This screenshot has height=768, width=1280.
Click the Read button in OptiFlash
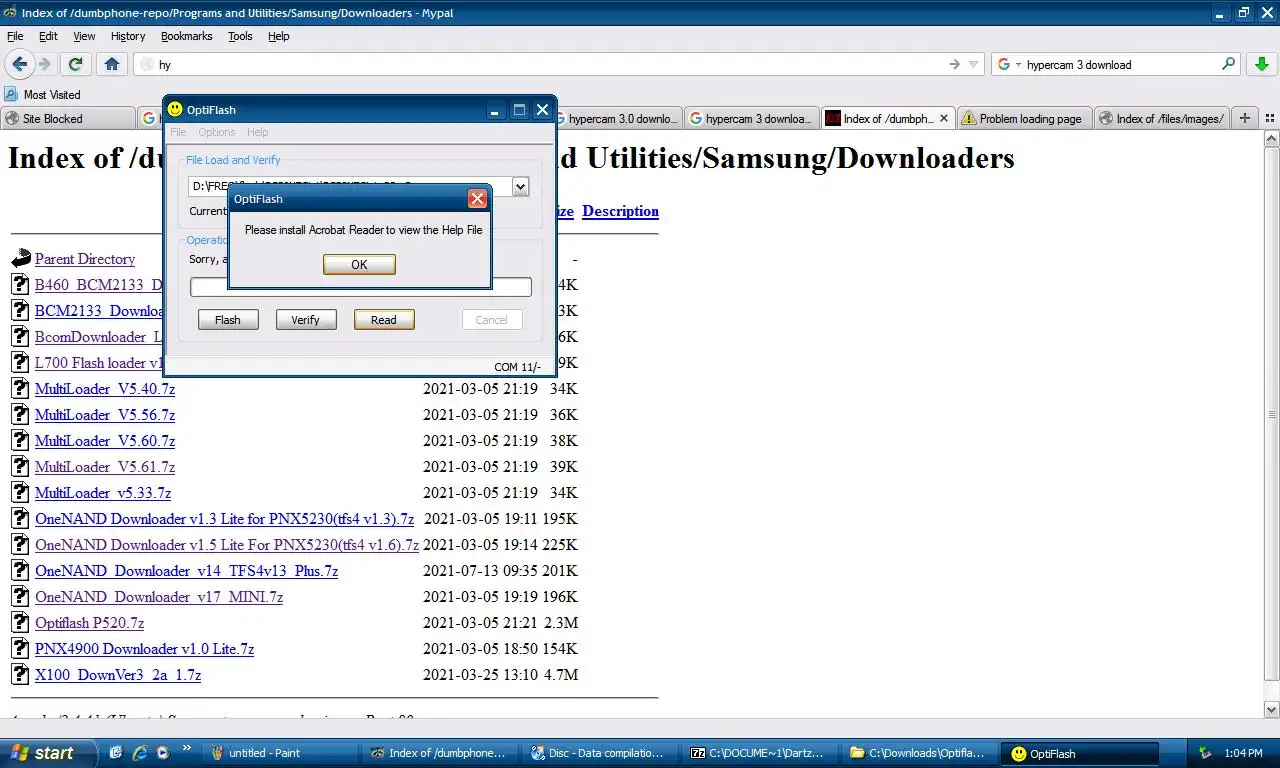[384, 320]
